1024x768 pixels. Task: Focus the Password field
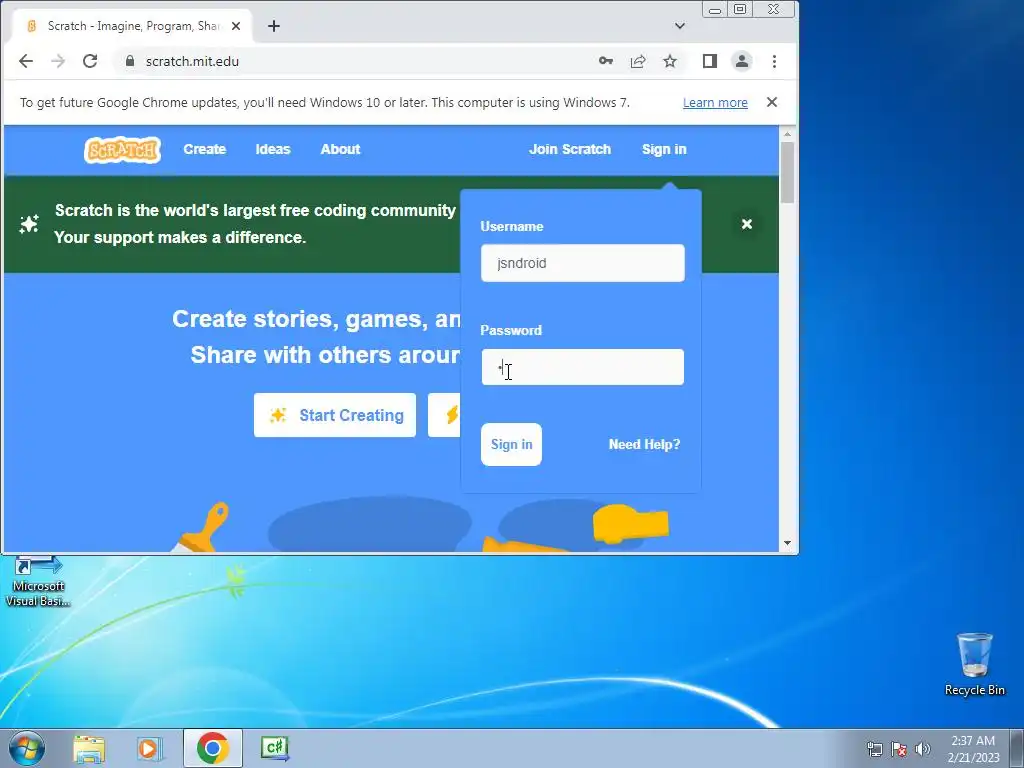click(x=583, y=367)
